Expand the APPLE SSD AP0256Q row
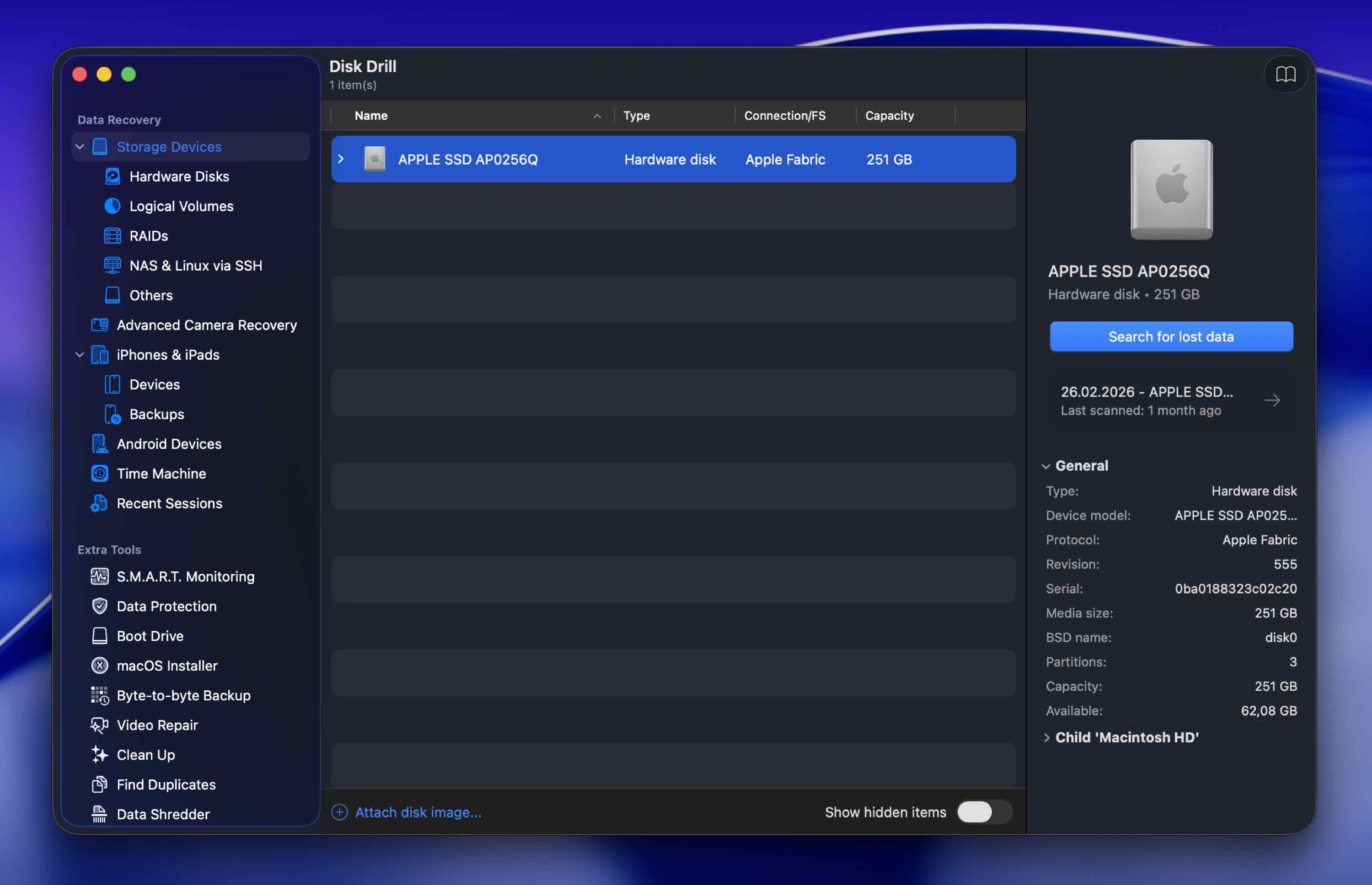1372x885 pixels. tap(341, 159)
